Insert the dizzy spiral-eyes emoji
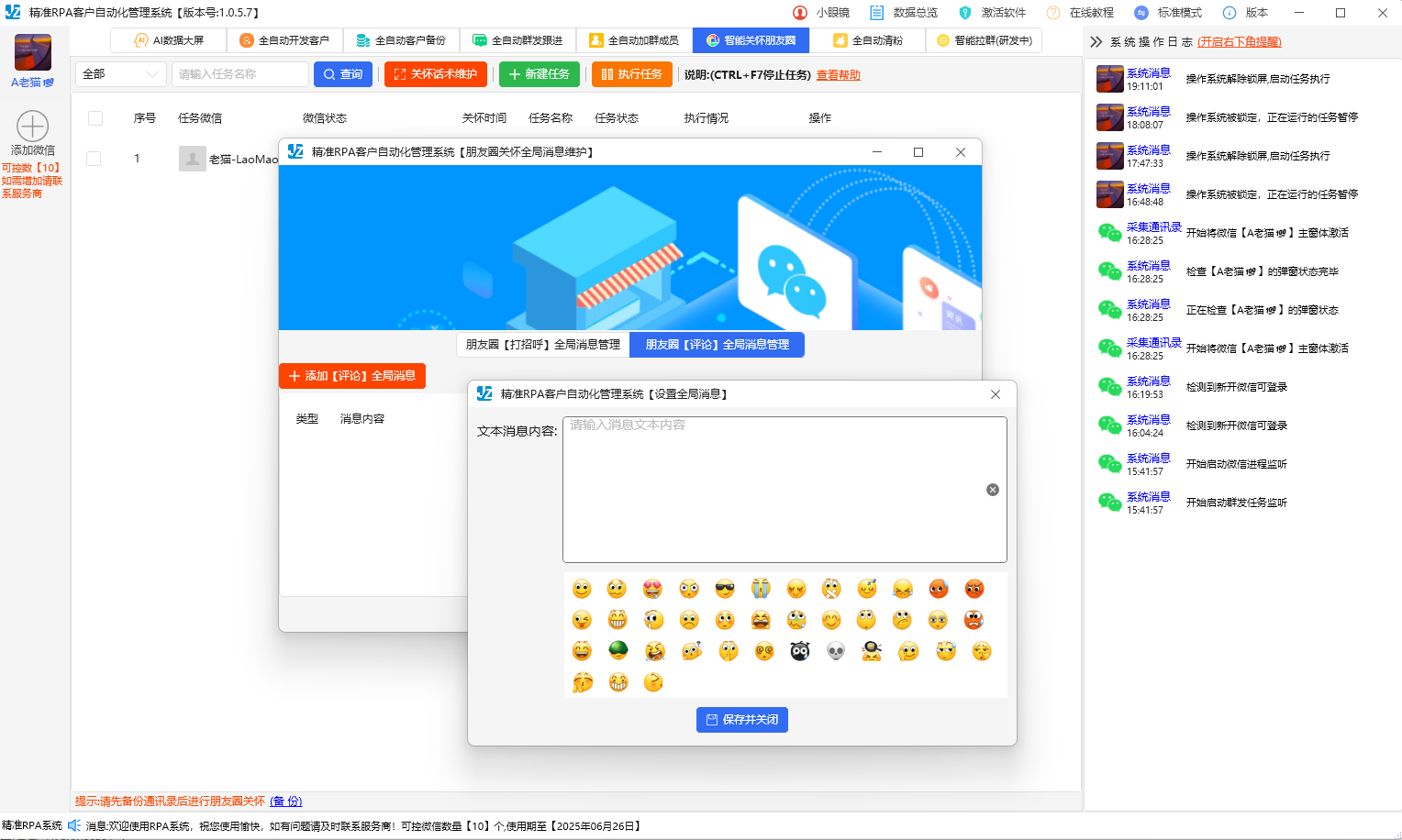The height and width of the screenshot is (840, 1402). point(764,651)
